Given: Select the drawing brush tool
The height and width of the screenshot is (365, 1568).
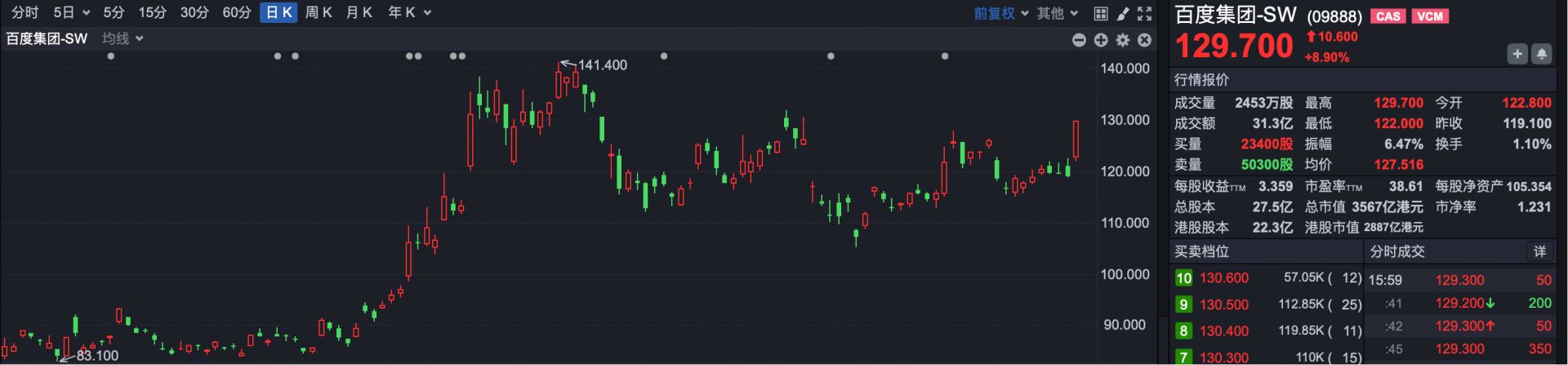Looking at the screenshot, I should coord(1123,13).
